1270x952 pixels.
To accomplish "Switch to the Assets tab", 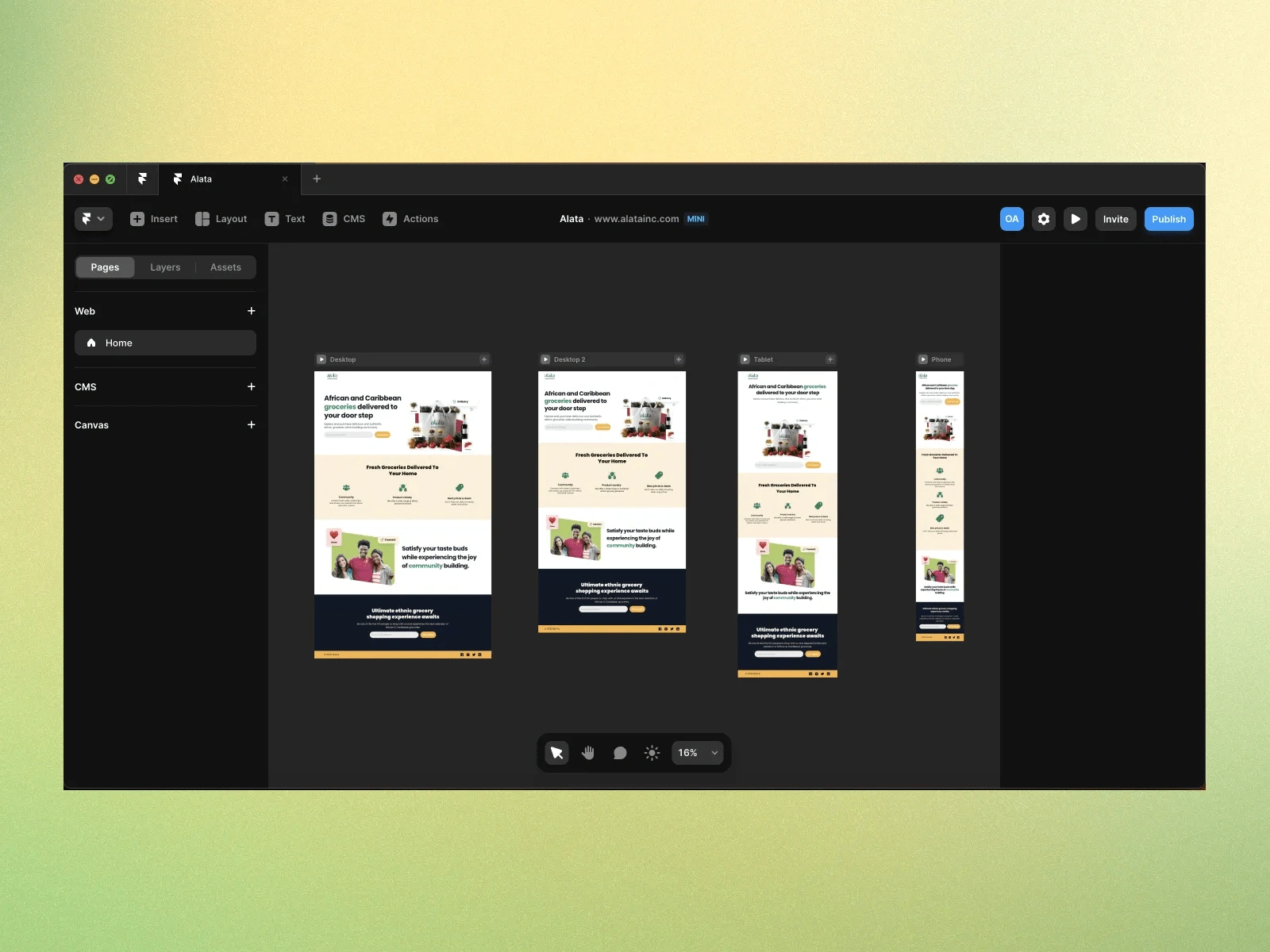I will coord(225,267).
